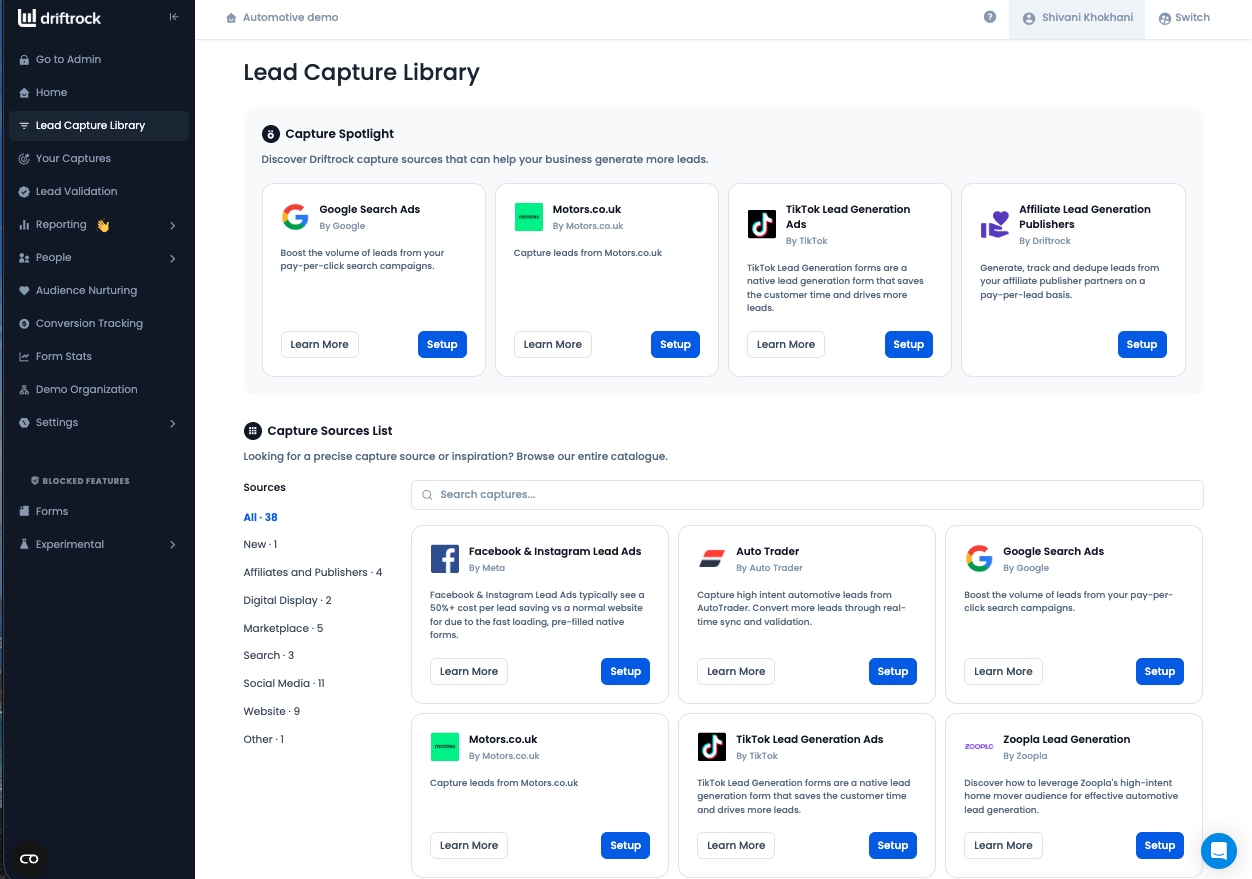The height and width of the screenshot is (879, 1252).
Task: Click the Experimental flask icon
Action: pos(24,545)
